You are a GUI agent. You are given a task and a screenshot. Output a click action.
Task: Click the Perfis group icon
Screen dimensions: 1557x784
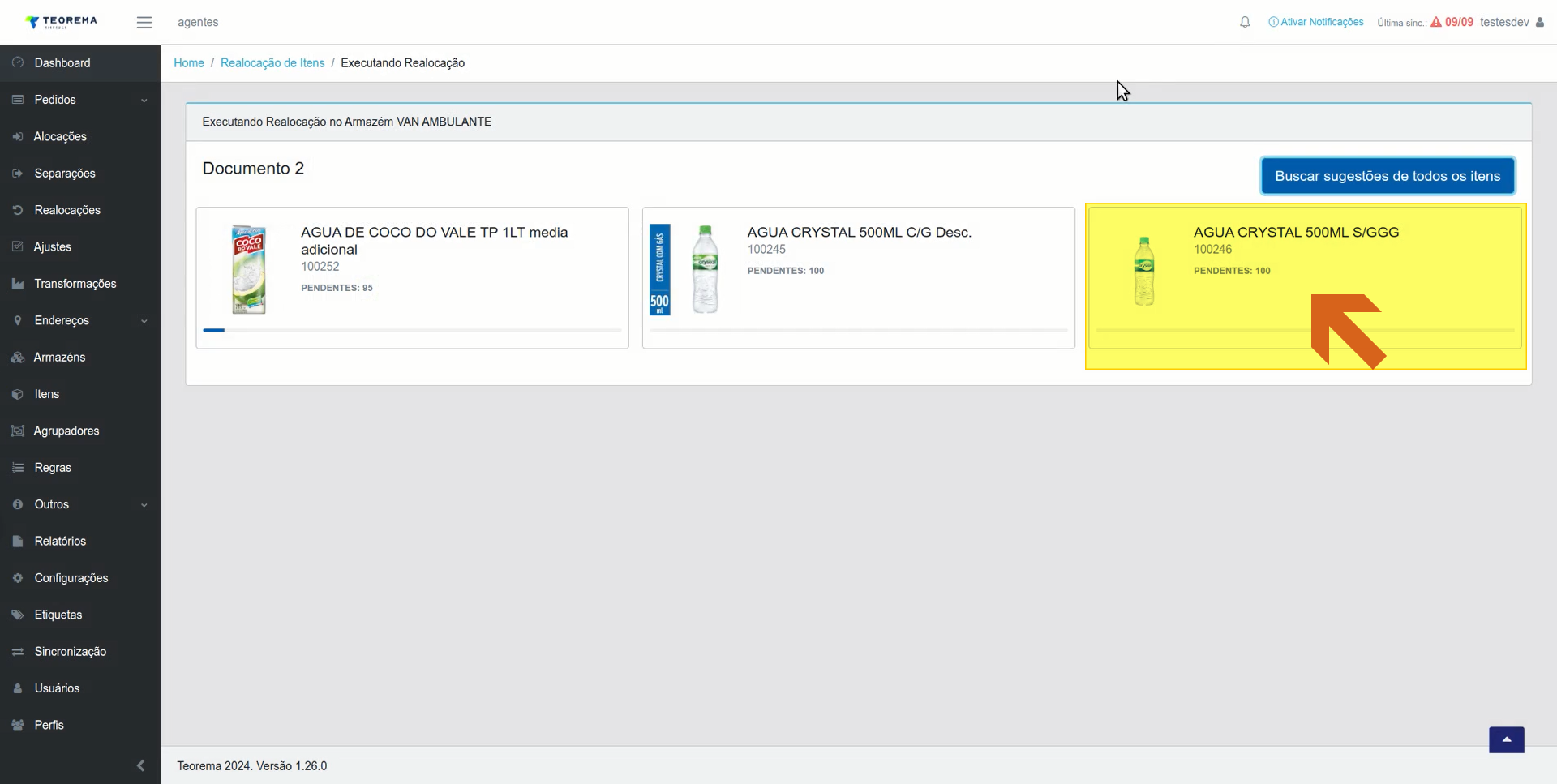[x=18, y=725]
